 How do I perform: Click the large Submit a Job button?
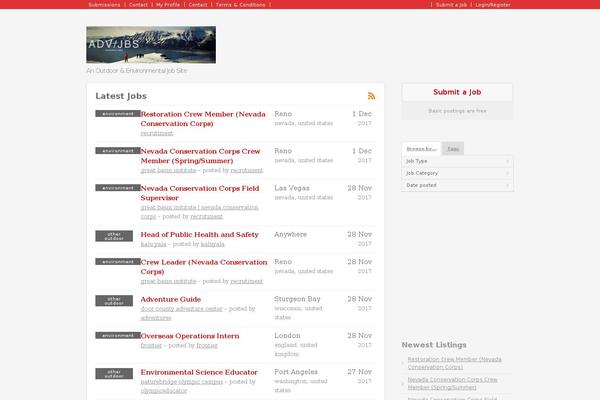click(457, 92)
